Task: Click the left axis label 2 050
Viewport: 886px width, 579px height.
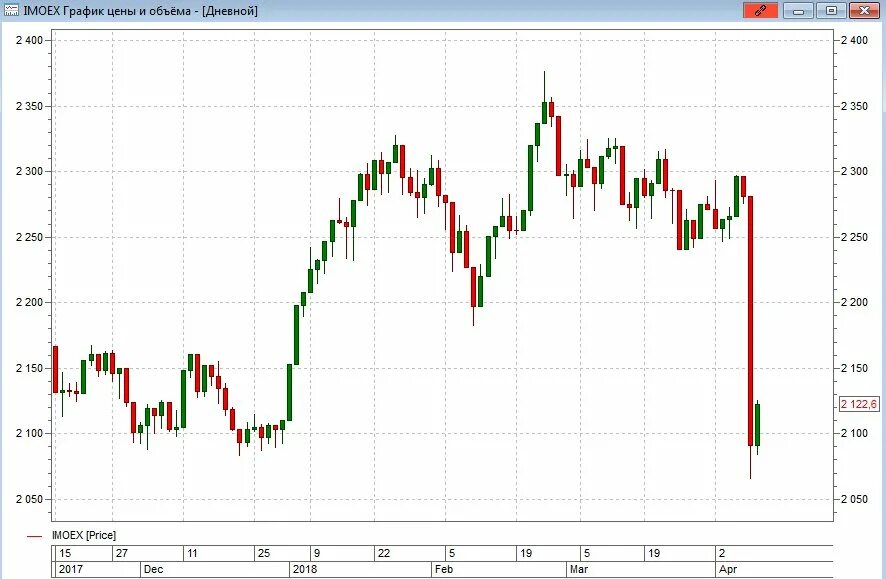Action: pyautogui.click(x=29, y=499)
